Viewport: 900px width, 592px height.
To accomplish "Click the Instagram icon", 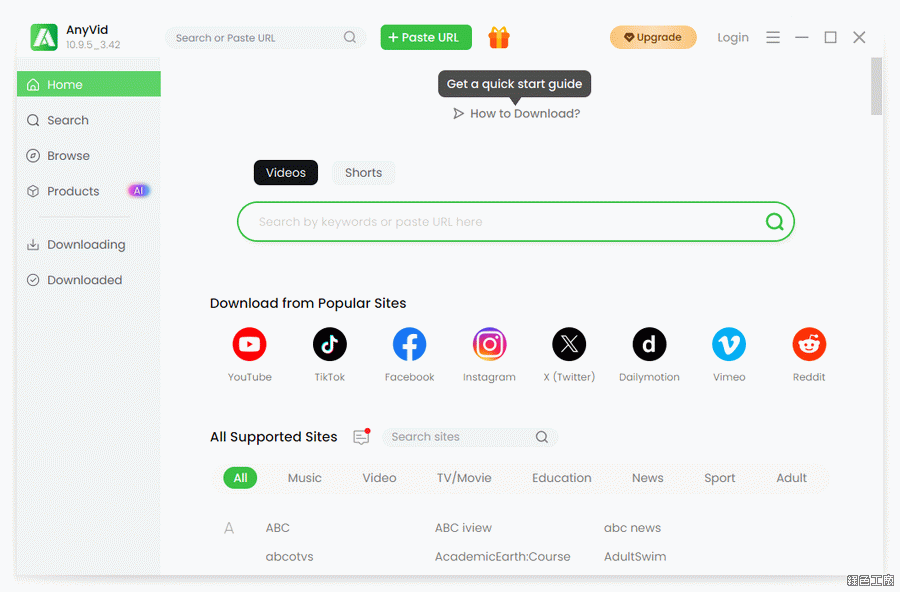I will click(x=489, y=345).
